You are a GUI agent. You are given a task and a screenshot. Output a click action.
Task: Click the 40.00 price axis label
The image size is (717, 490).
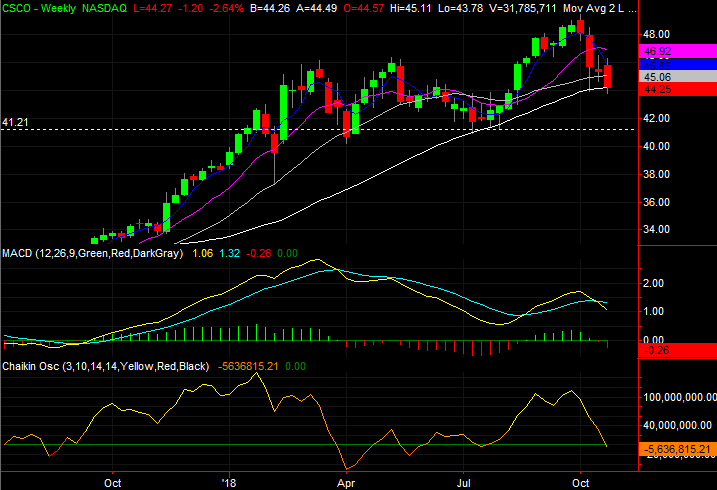656,146
